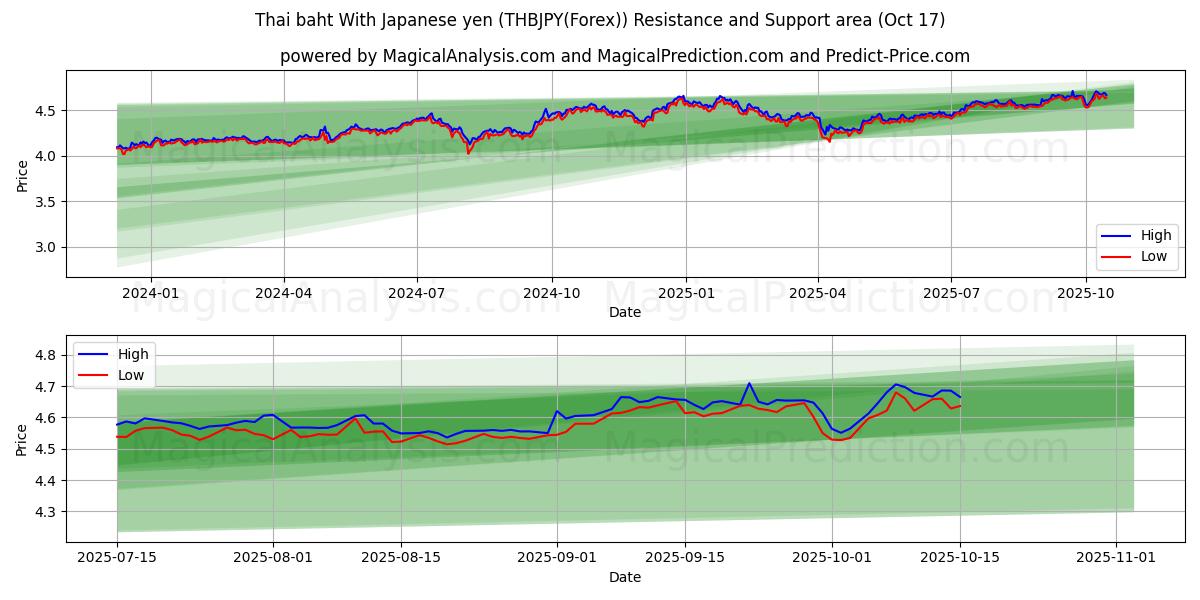Click the 2025-10 tick on top chart
The height and width of the screenshot is (600, 1200).
pyautogui.click(x=1086, y=293)
